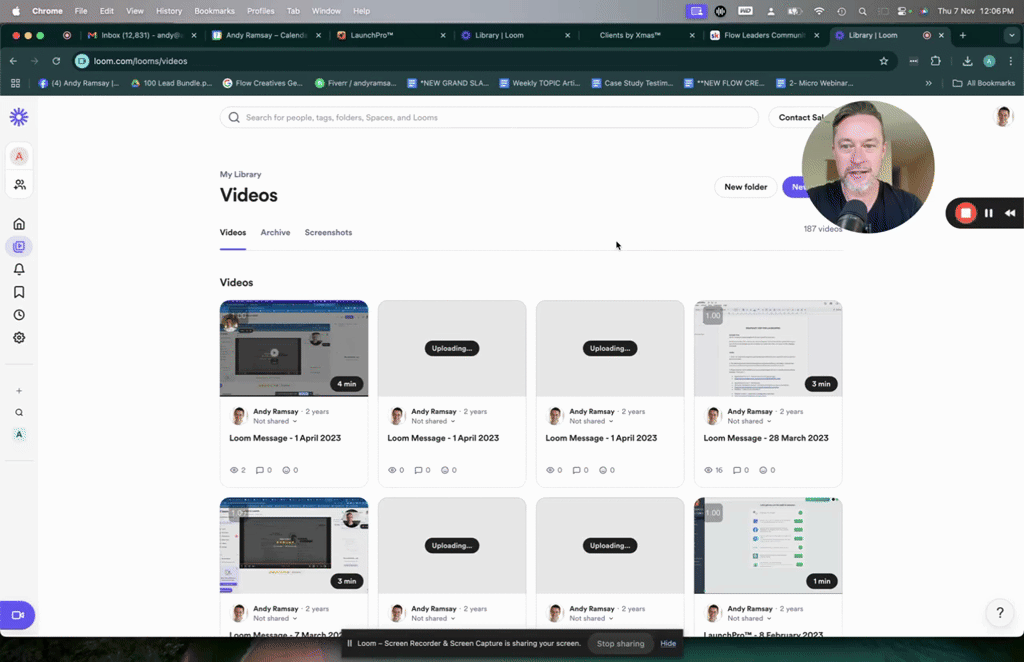This screenshot has height=662, width=1024.
Task: Open the 1 min LaunchPro video thumbnail
Action: 768,546
